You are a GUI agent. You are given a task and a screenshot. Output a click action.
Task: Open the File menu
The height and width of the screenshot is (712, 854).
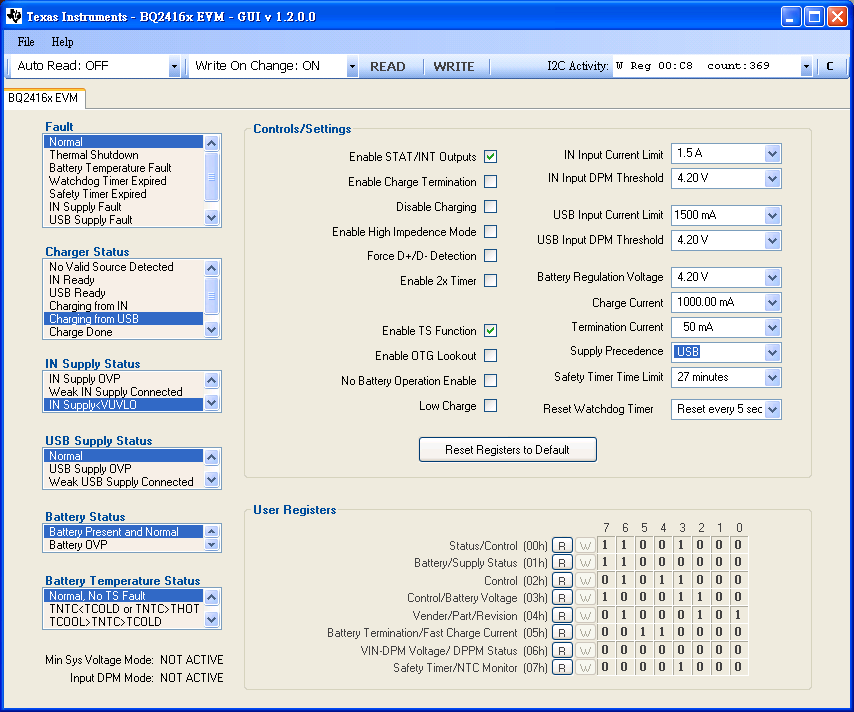tap(26, 42)
